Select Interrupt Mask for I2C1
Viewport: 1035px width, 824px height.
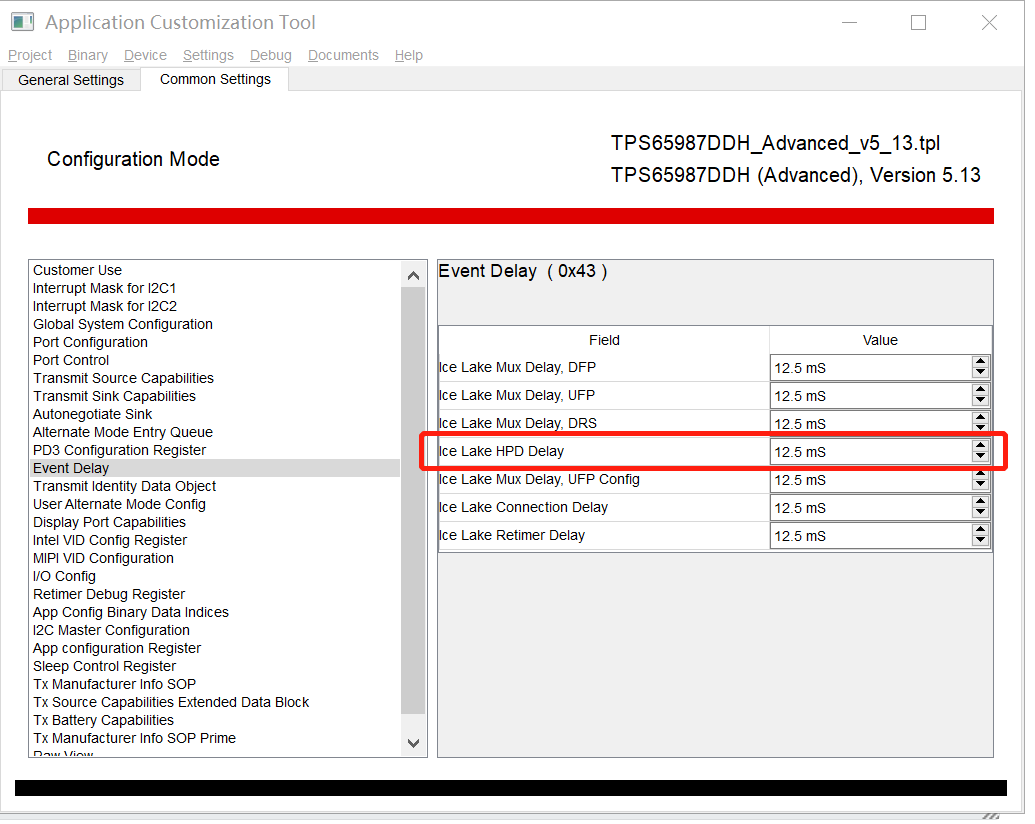coord(104,288)
